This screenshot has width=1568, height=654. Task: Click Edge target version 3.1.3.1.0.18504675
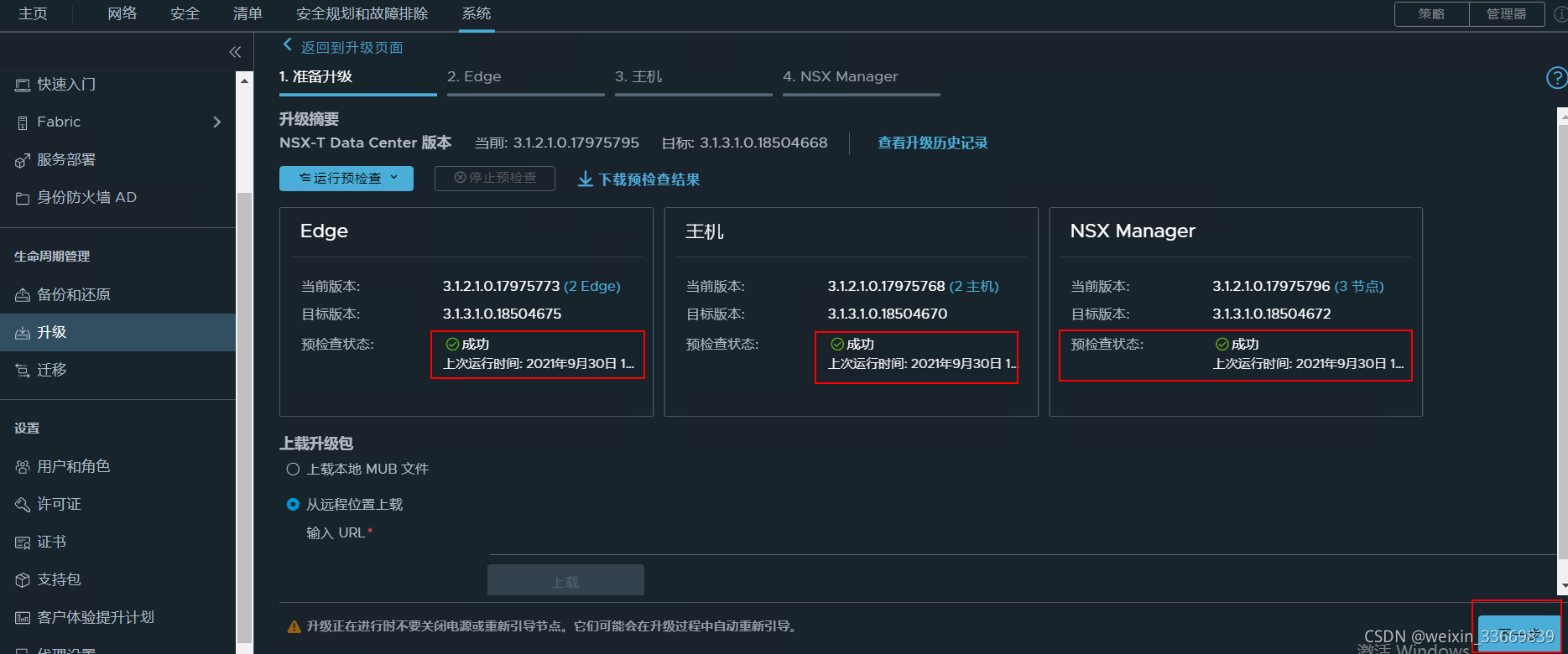[x=503, y=314]
